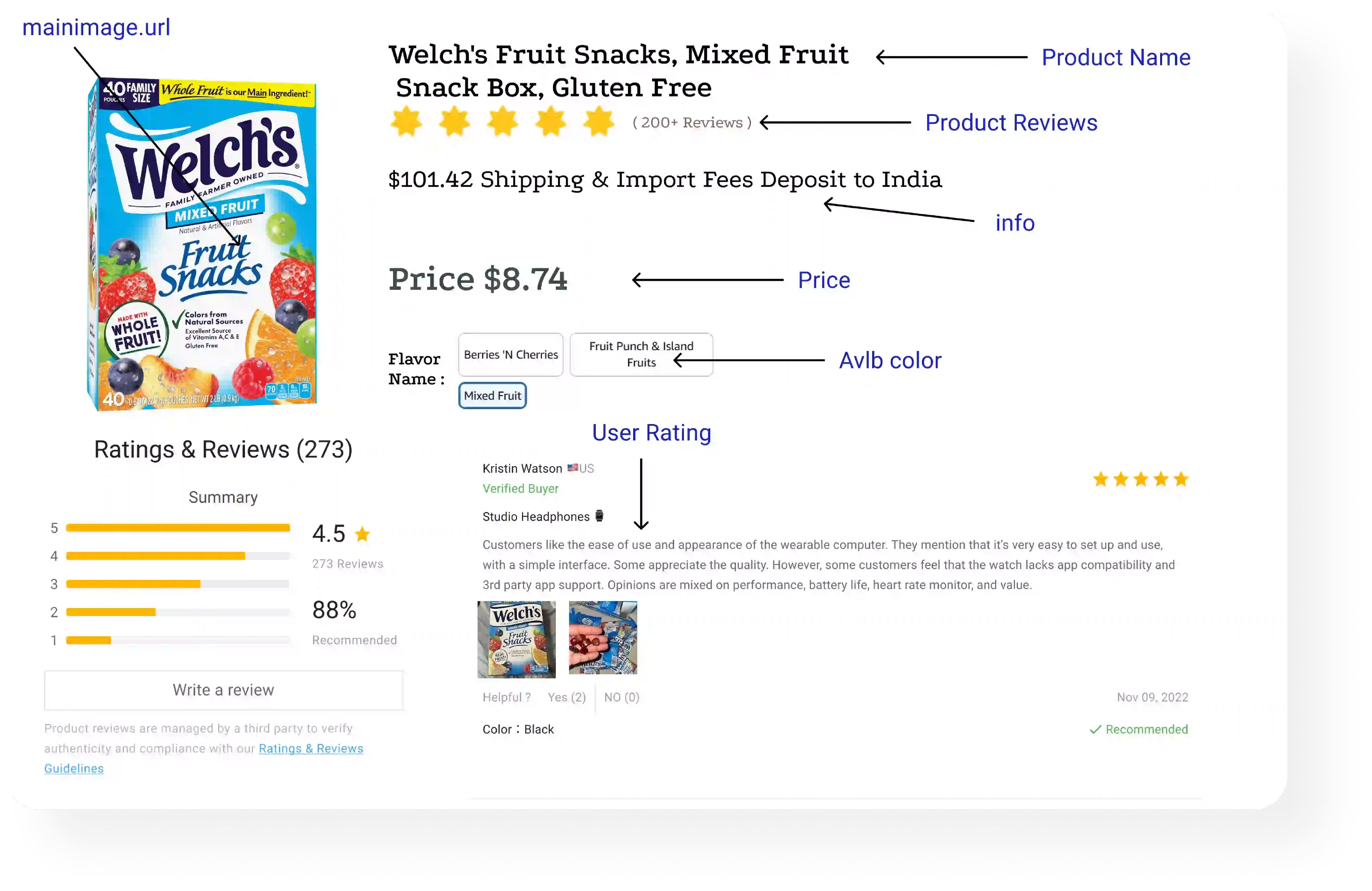Mark the review helpful with Yes (2)
The height and width of the screenshot is (891, 1372).
567,697
